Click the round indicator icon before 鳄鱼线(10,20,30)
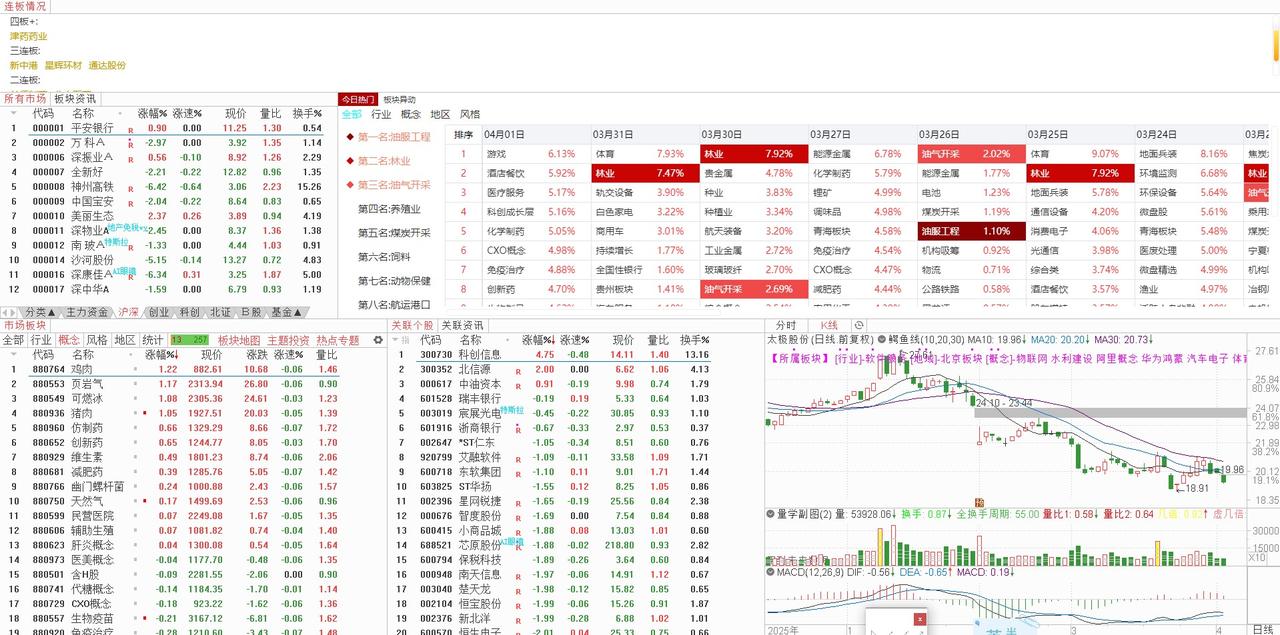The height and width of the screenshot is (635, 1280). click(x=882, y=340)
